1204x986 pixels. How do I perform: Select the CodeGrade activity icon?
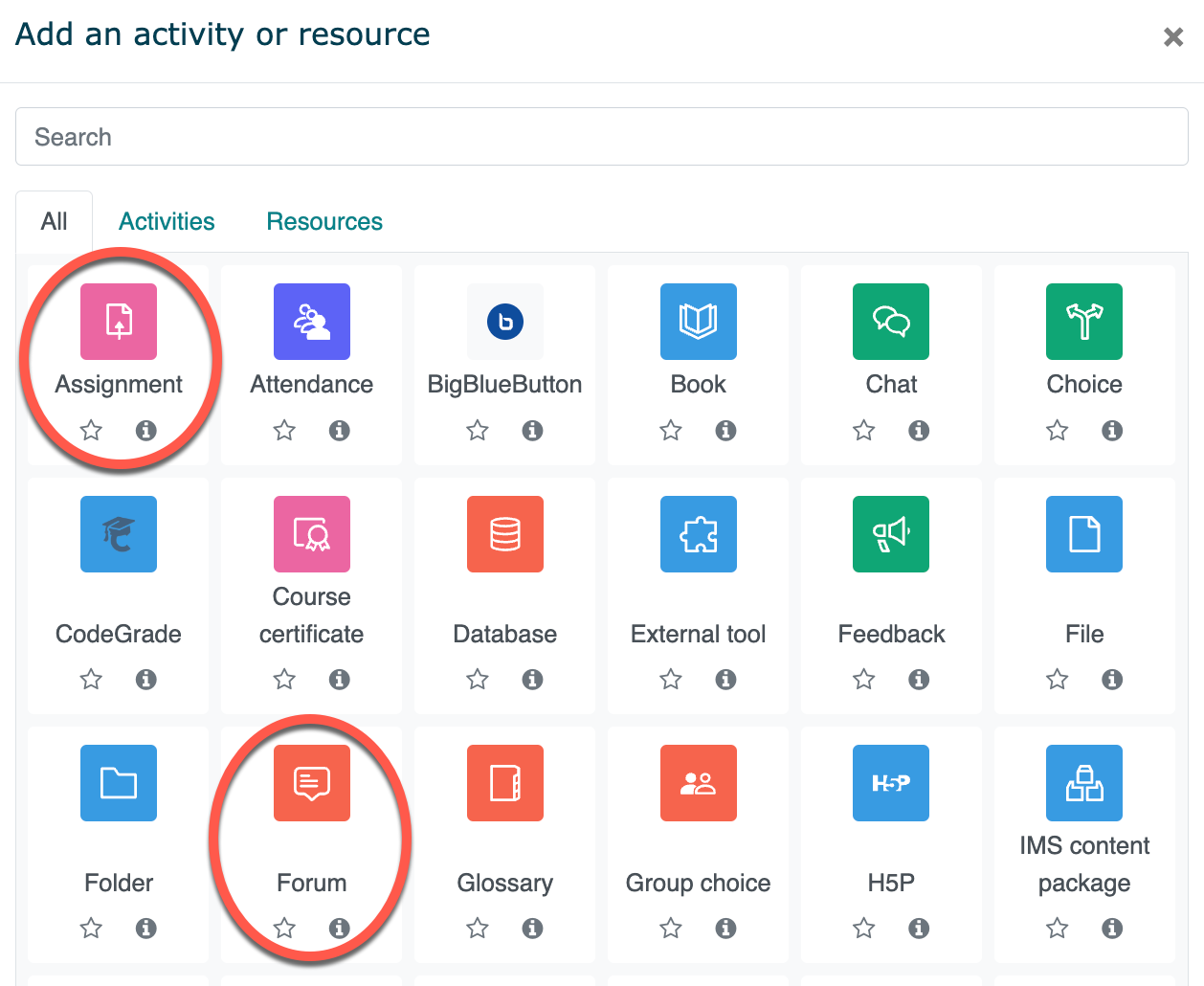point(119,534)
